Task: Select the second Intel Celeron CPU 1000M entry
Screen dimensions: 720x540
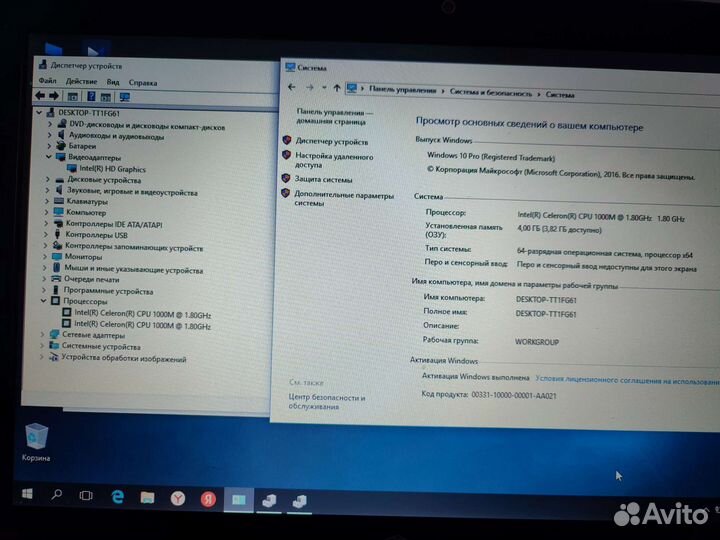Action: tap(142, 325)
